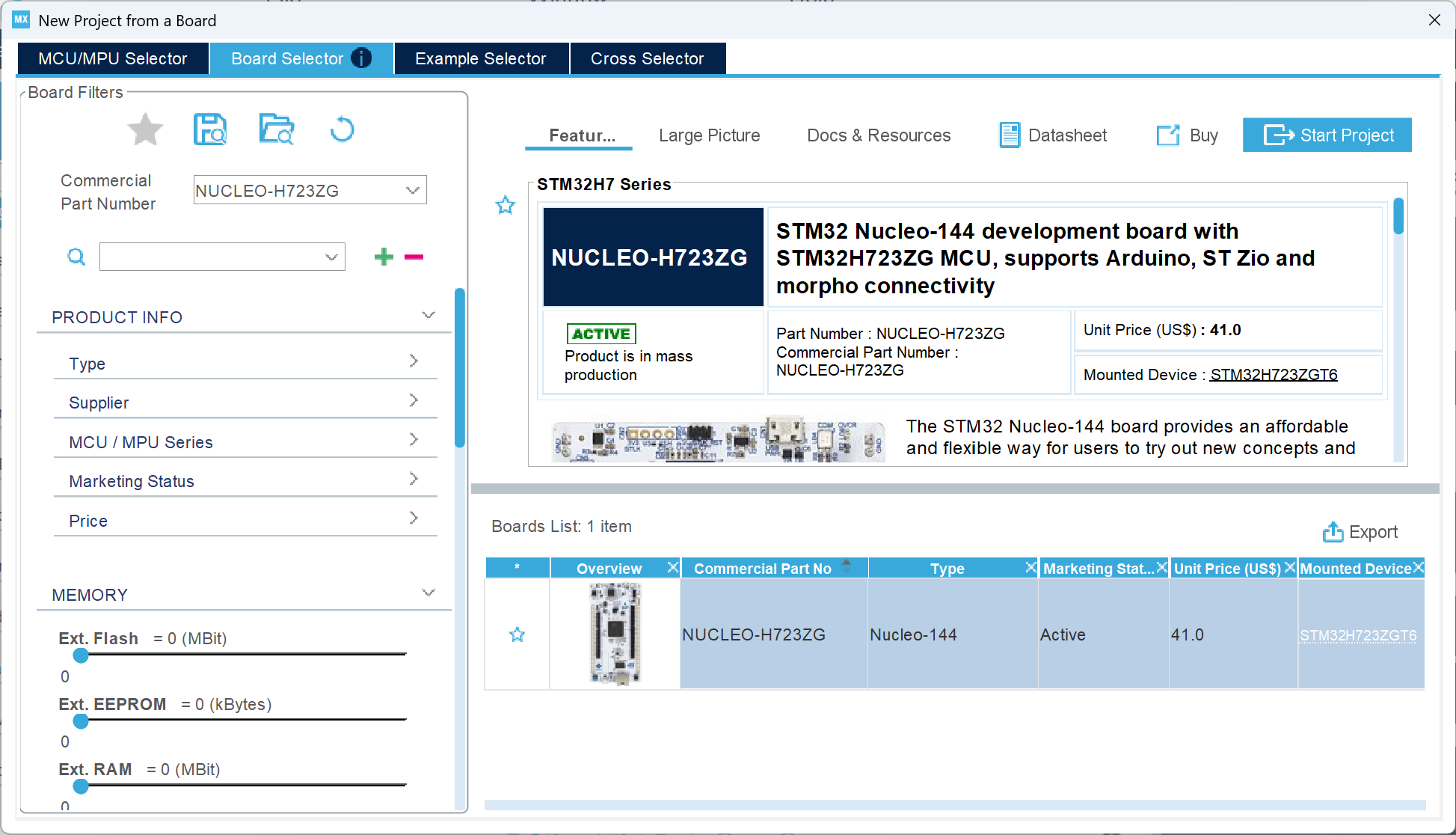Sort by Commercial Part No column
Image resolution: width=1456 pixels, height=835 pixels.
tap(775, 568)
